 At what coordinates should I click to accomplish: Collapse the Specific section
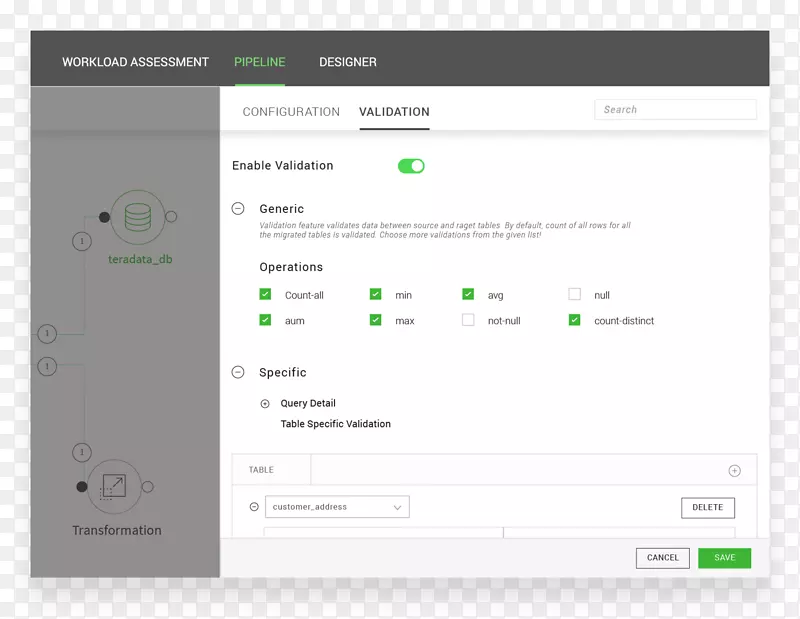tap(238, 372)
